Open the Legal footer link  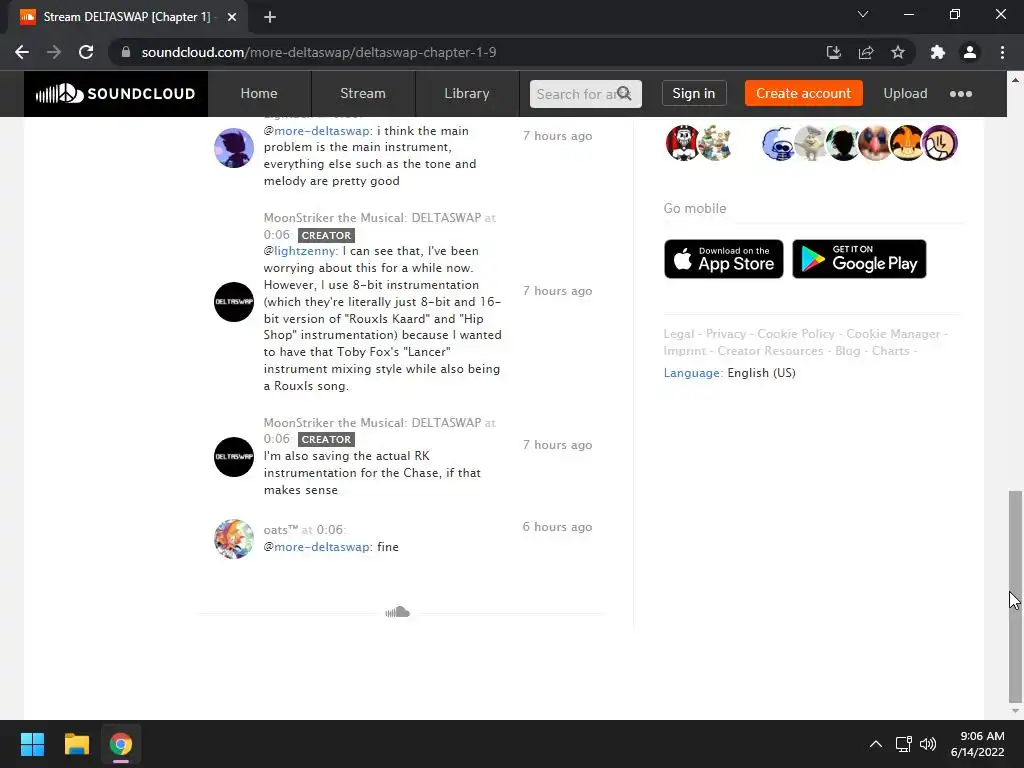(679, 334)
